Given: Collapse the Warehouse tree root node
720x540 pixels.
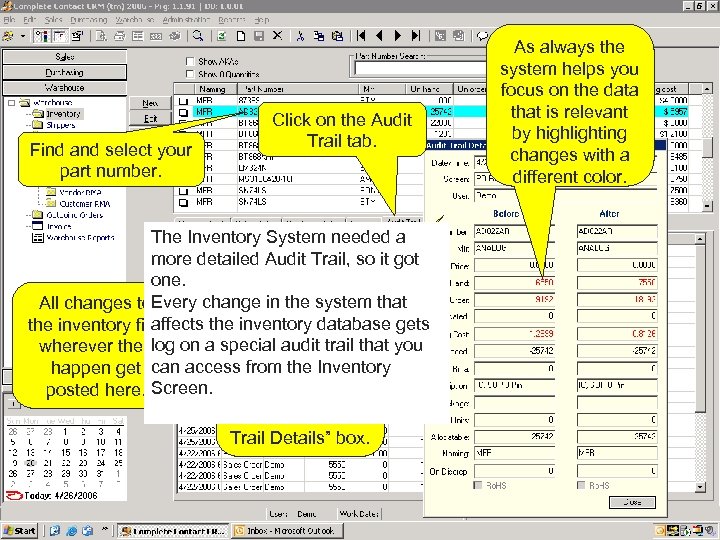Looking at the screenshot, I should [x=11, y=102].
